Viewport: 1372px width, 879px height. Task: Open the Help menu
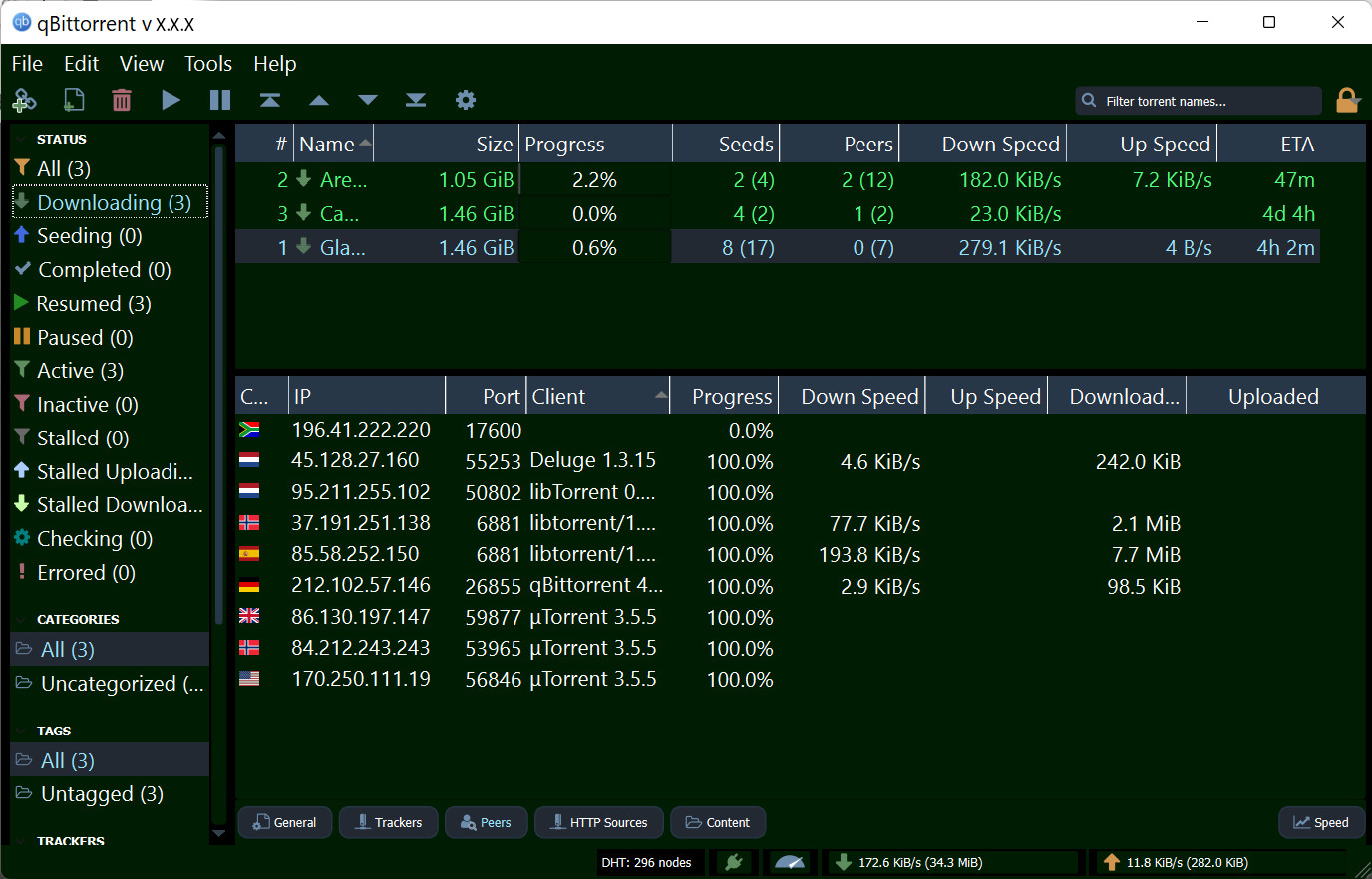(x=275, y=64)
